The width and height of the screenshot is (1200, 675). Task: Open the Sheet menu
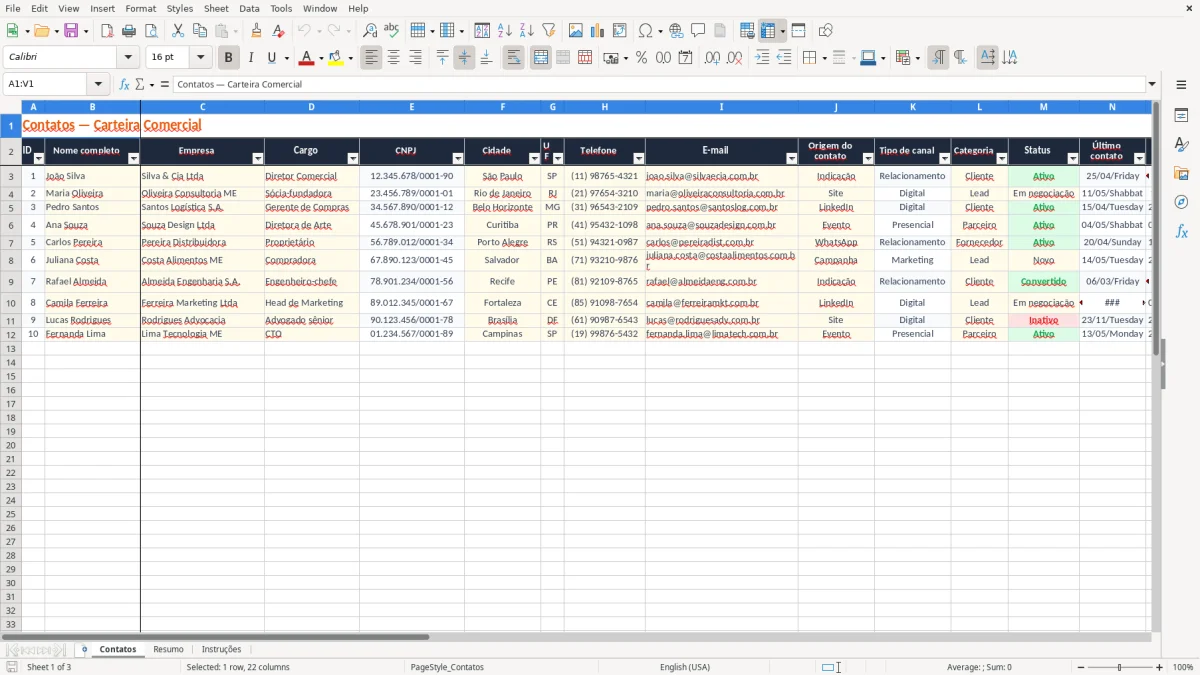coord(216,8)
